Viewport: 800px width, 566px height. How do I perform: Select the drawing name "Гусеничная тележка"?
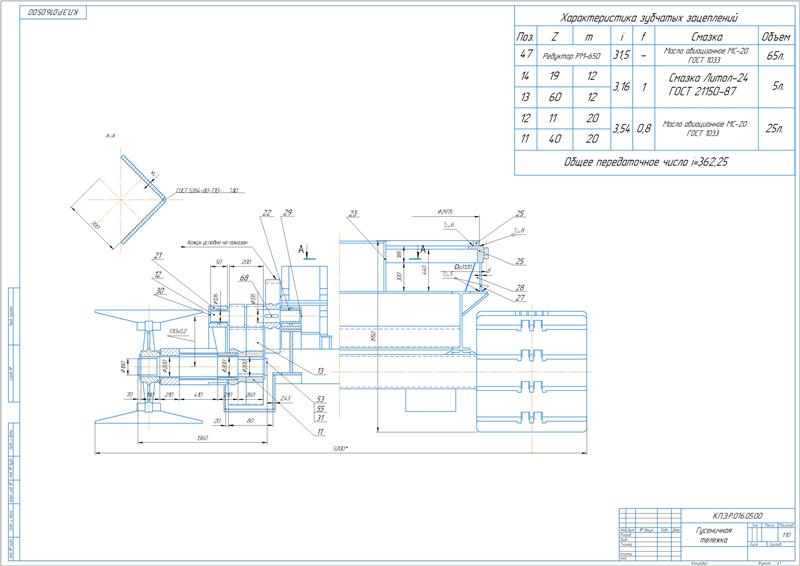[714, 535]
